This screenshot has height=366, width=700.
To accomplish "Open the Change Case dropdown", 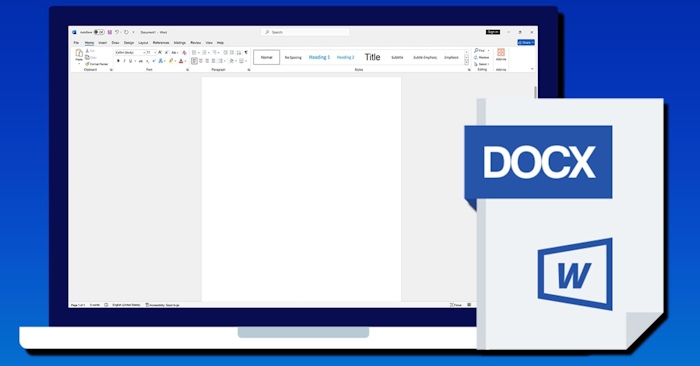I will (175, 53).
